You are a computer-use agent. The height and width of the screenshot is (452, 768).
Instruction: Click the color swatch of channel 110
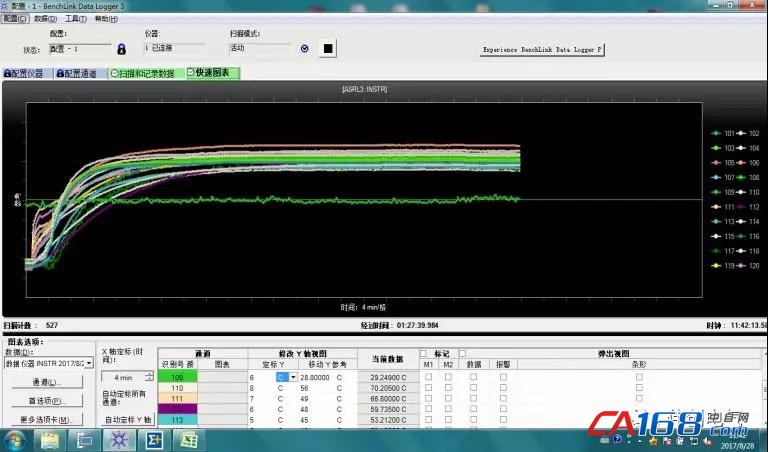click(177, 388)
